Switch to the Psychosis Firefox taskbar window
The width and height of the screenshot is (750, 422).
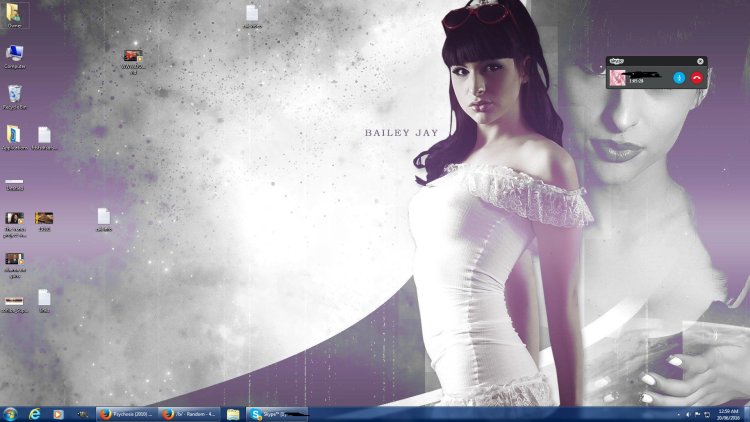tap(126, 414)
